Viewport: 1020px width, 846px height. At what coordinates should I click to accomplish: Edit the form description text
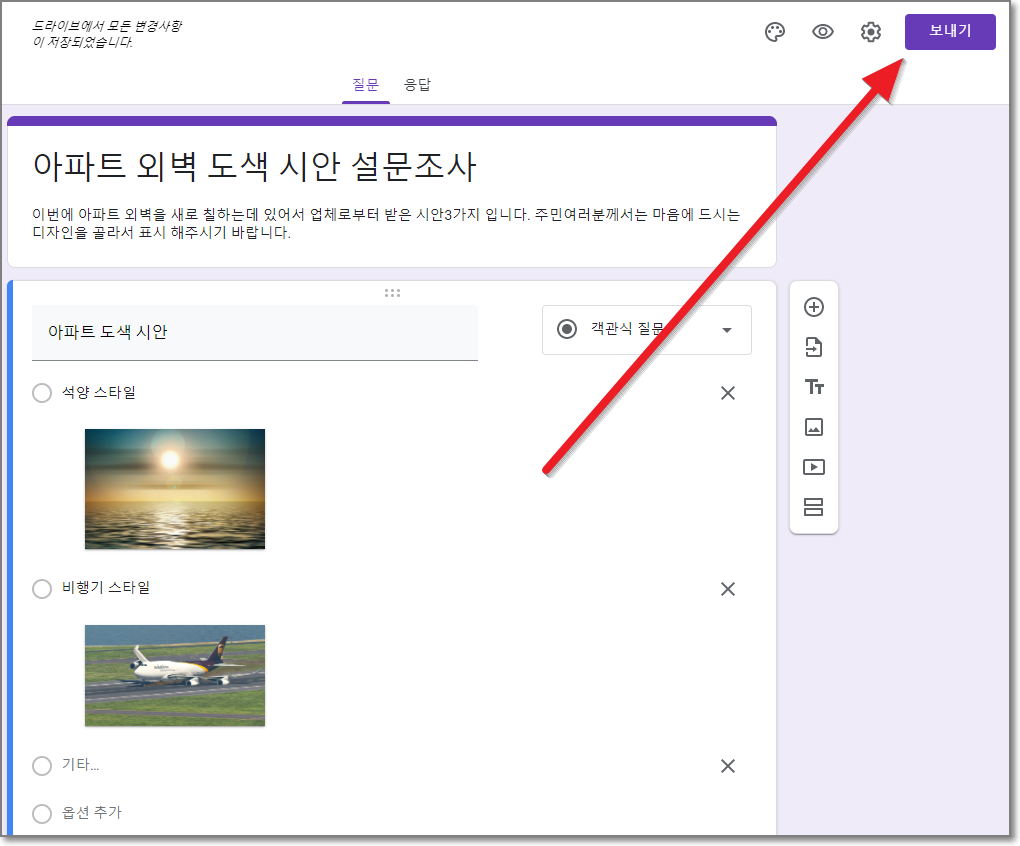pyautogui.click(x=386, y=223)
